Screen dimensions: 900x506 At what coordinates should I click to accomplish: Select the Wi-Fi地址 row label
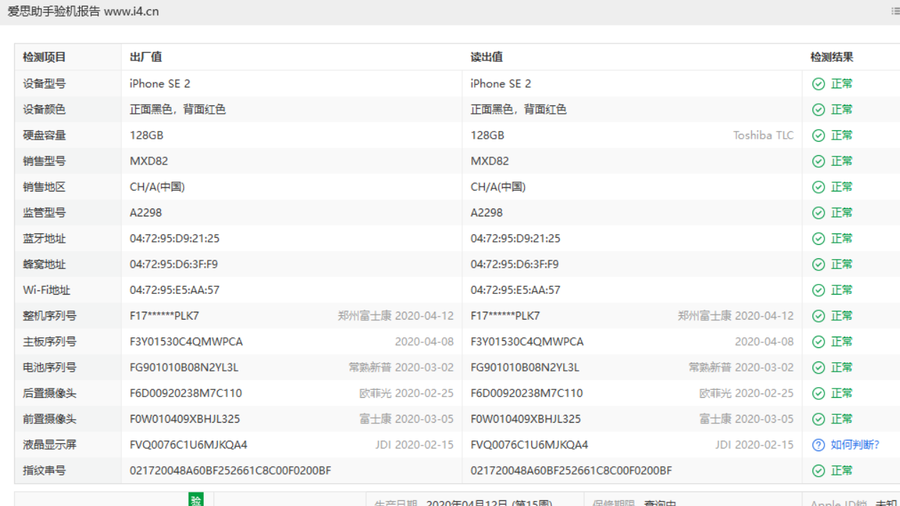click(46, 290)
